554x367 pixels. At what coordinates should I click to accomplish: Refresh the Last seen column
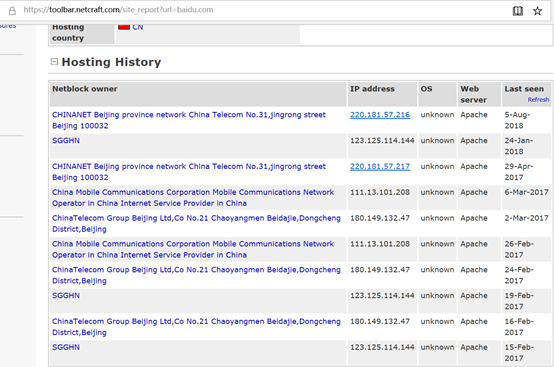click(x=538, y=100)
